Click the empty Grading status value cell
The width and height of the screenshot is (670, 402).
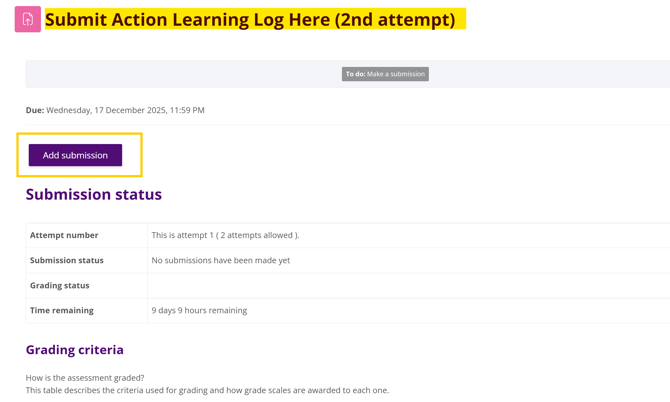400,285
